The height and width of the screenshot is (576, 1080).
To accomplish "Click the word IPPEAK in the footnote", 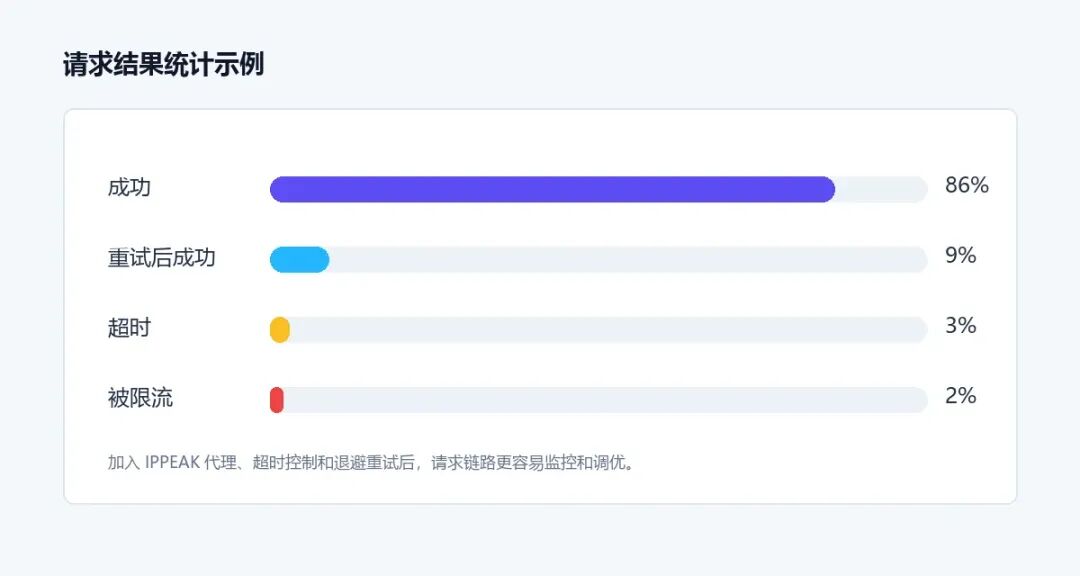I will tap(172, 462).
